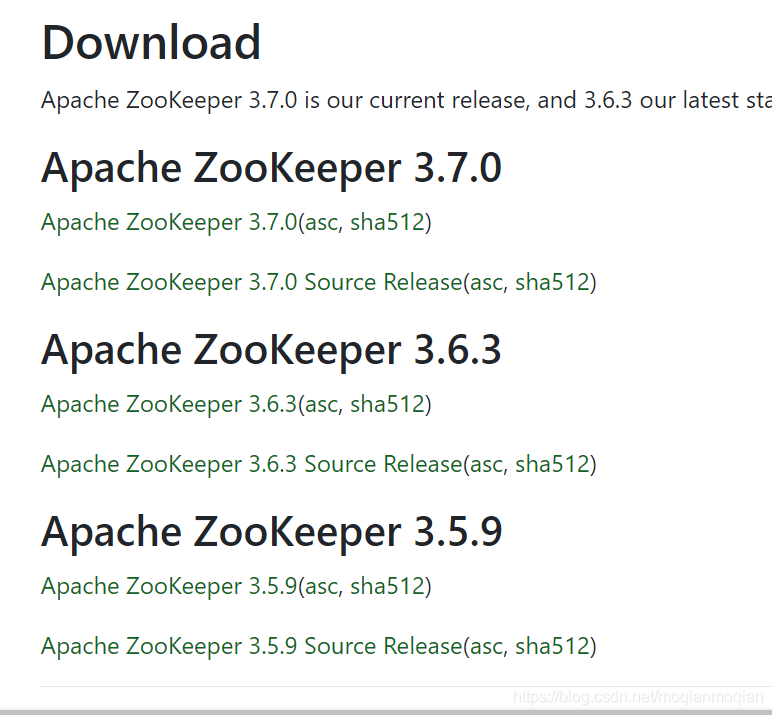
Task: Open the sha512 link for ZooKeeper 3.6.3
Action: point(387,404)
